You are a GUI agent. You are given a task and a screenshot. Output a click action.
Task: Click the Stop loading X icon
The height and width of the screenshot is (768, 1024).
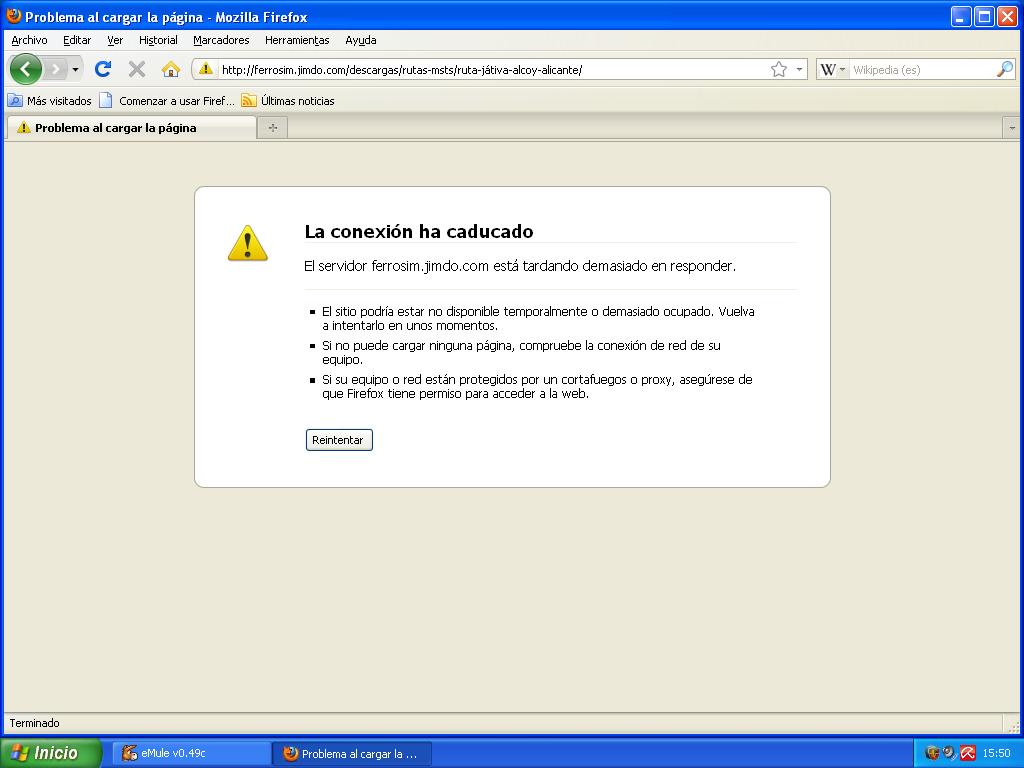pyautogui.click(x=137, y=69)
